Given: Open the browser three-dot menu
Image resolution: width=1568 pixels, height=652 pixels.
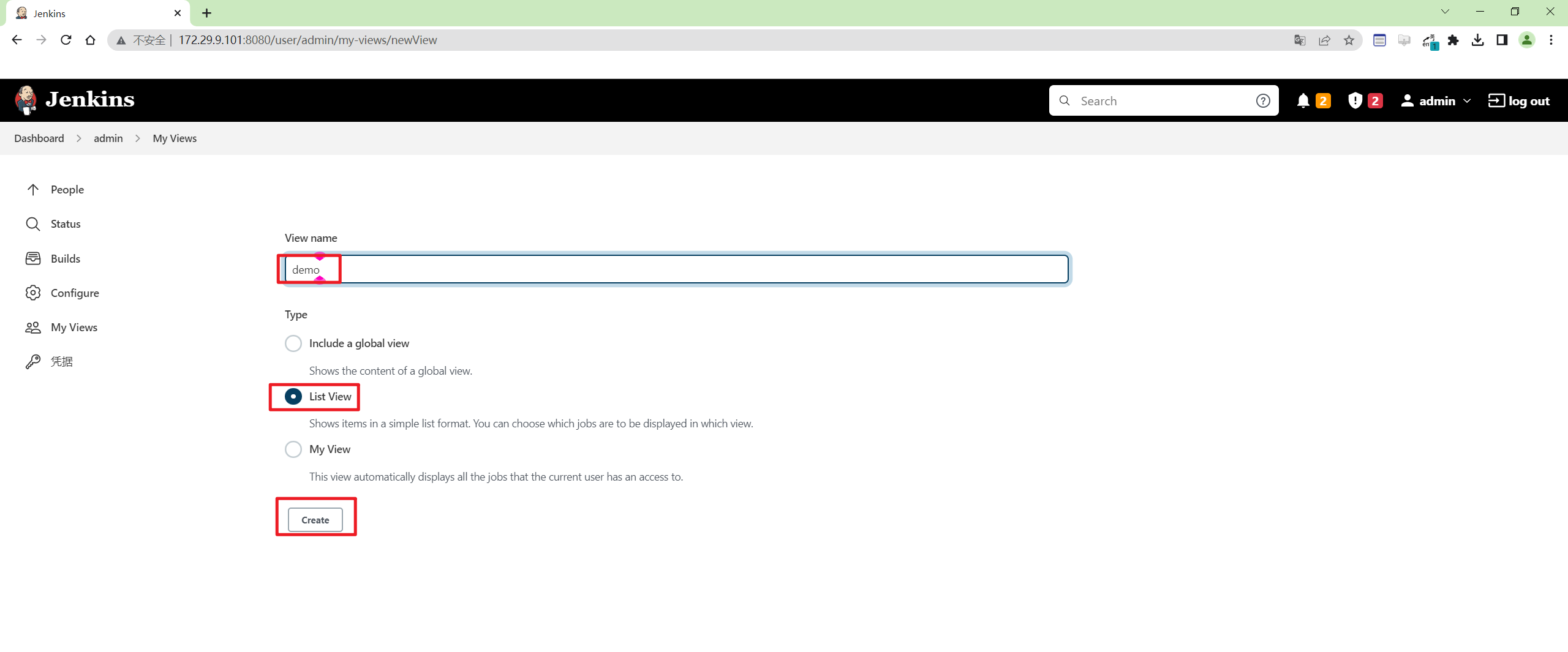Looking at the screenshot, I should (1551, 40).
